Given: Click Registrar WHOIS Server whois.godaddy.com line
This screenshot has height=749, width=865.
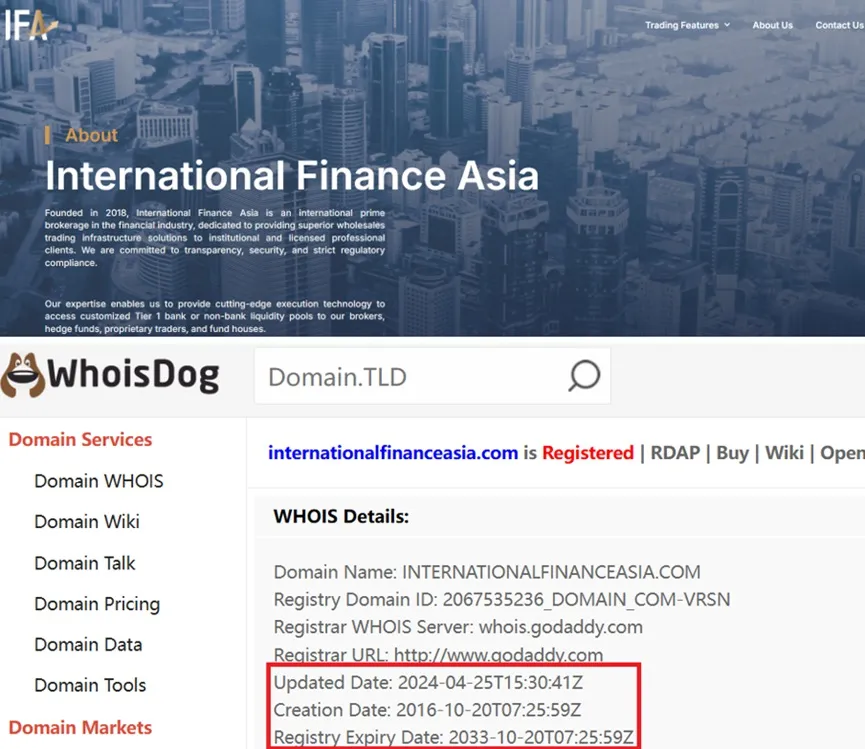Looking at the screenshot, I should coord(458,627).
